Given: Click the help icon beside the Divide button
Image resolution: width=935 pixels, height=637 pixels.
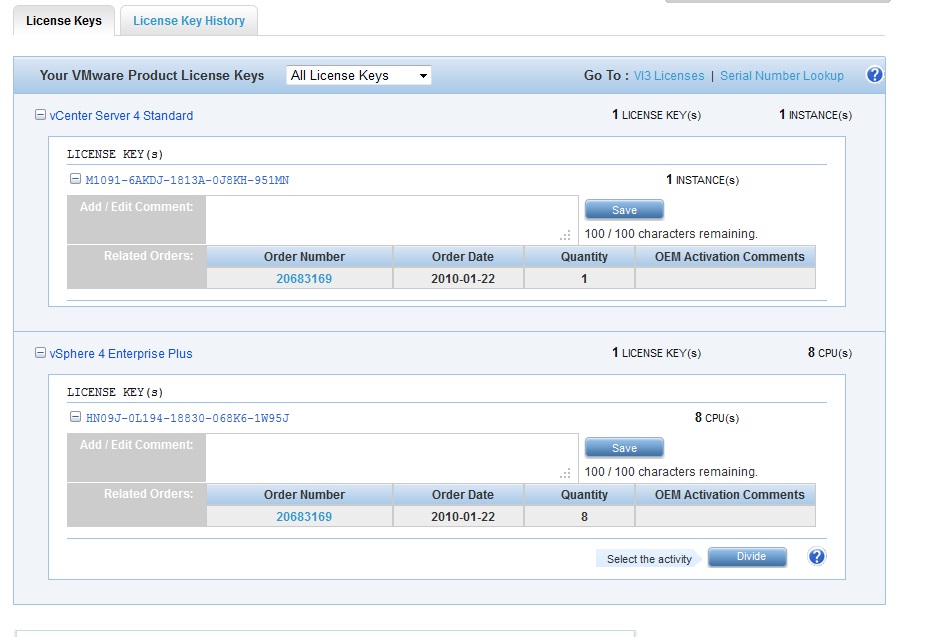Looking at the screenshot, I should [817, 557].
